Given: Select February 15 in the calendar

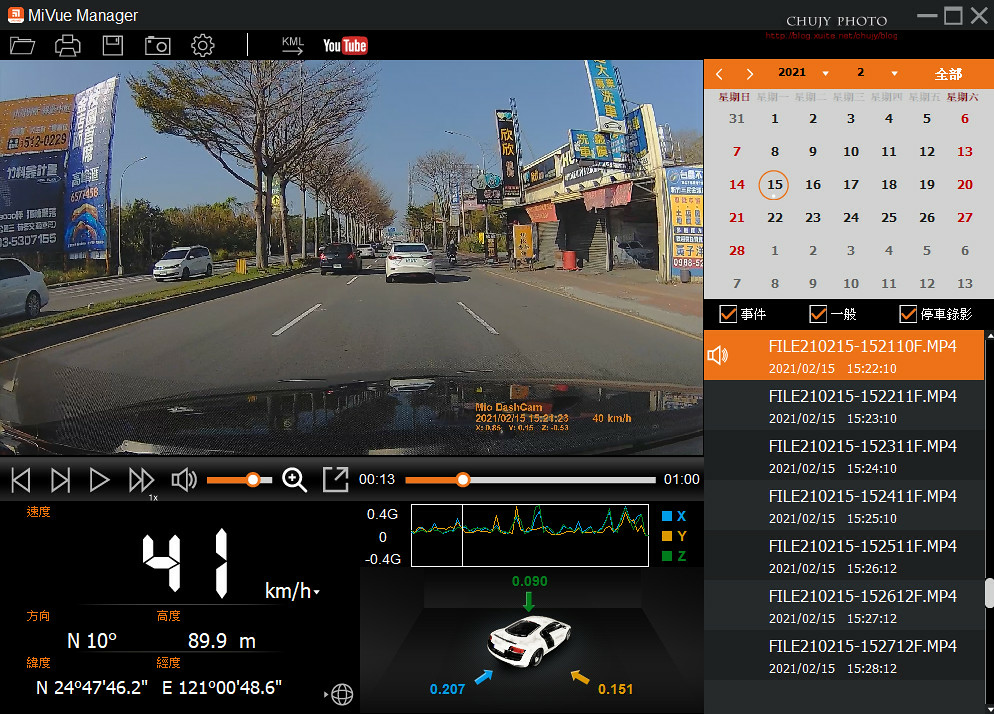Looking at the screenshot, I should point(774,185).
